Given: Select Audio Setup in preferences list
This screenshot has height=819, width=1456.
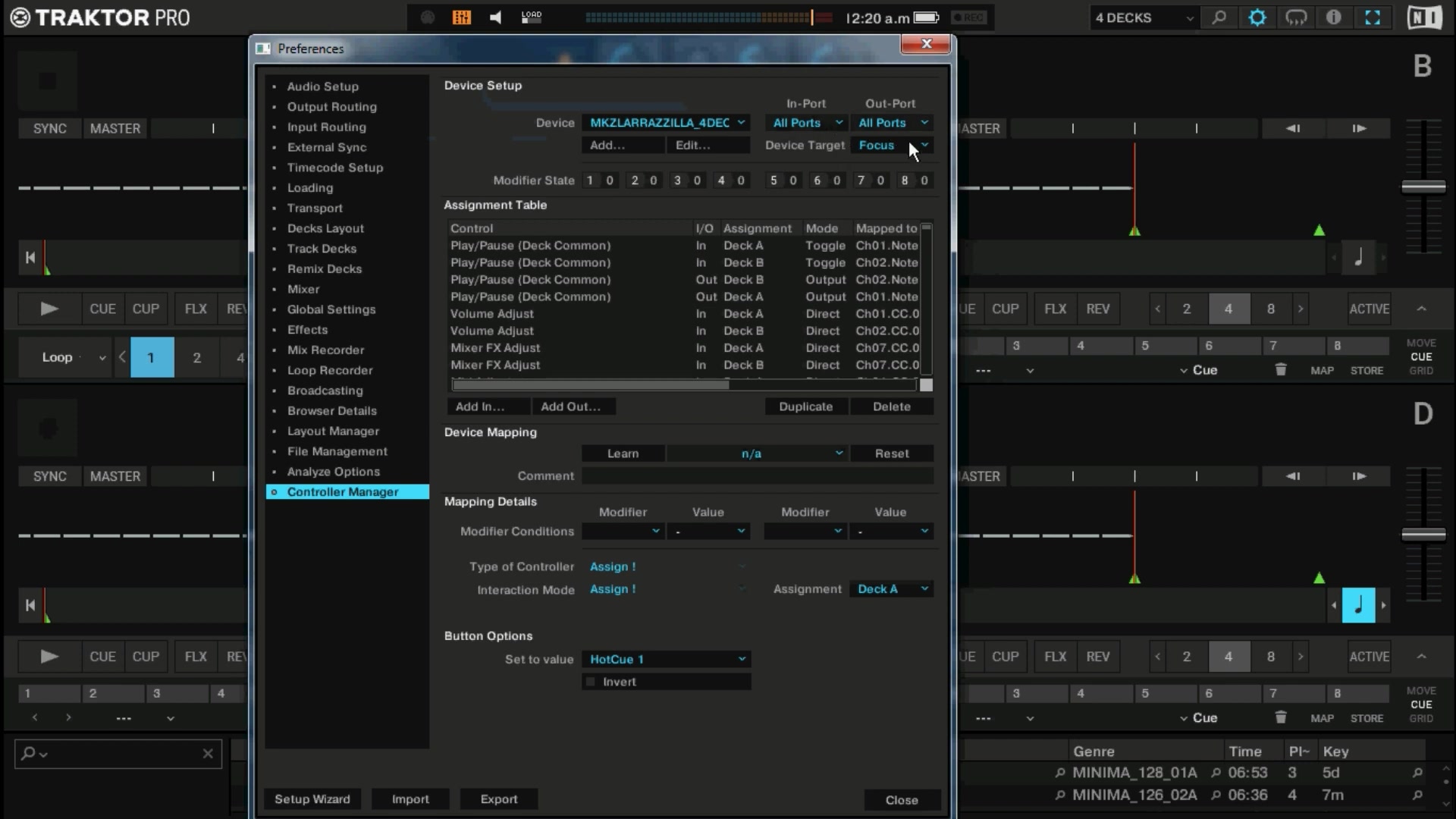Looking at the screenshot, I should pyautogui.click(x=322, y=86).
